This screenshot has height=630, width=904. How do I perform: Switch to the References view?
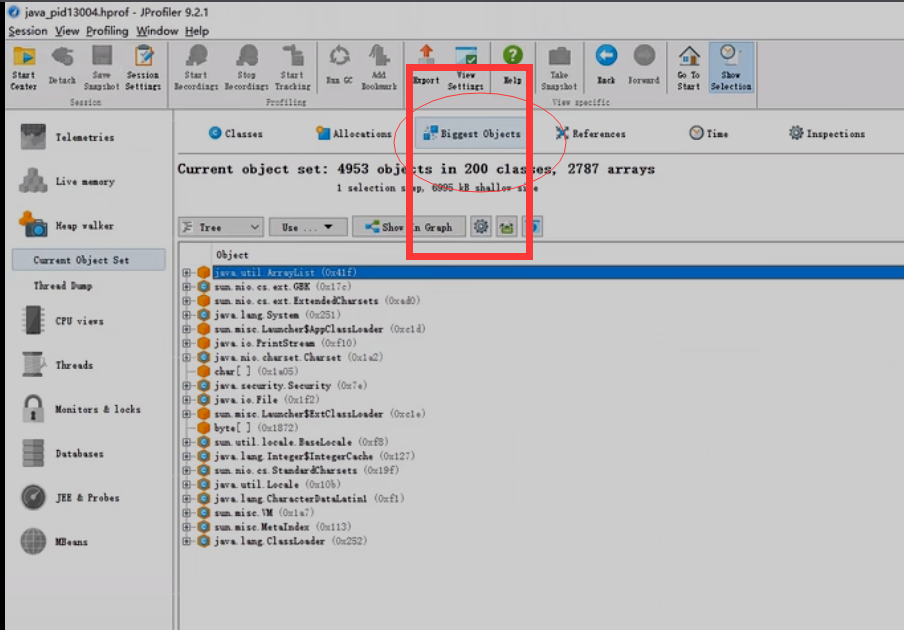tap(590, 133)
